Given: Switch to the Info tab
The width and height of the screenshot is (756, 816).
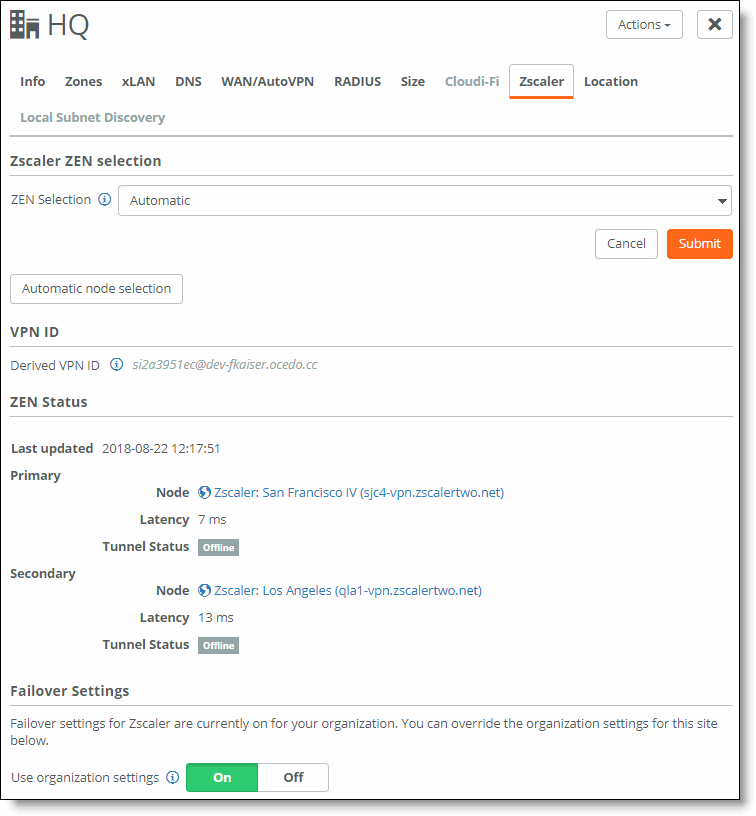Looking at the screenshot, I should coord(32,82).
